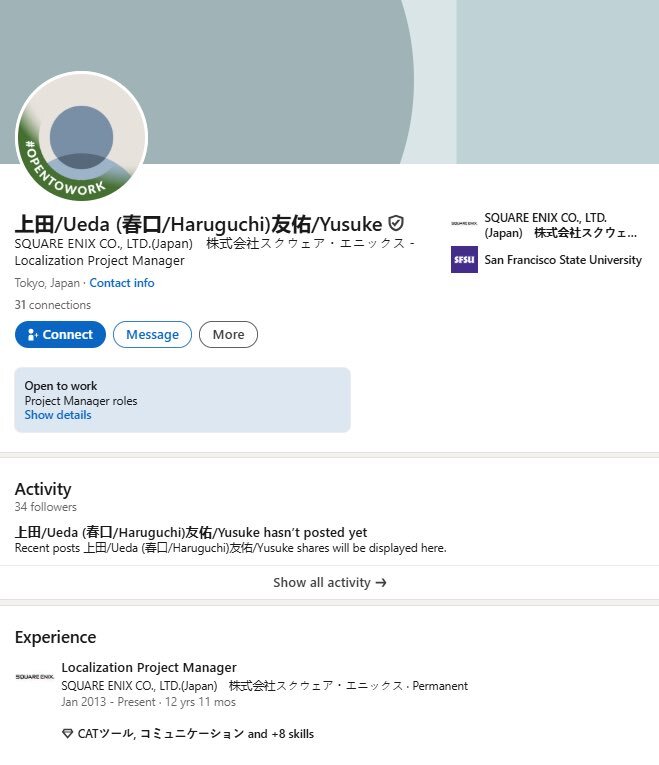The height and width of the screenshot is (765, 659).
Task: View the 31 connections list
Action: tap(52, 305)
